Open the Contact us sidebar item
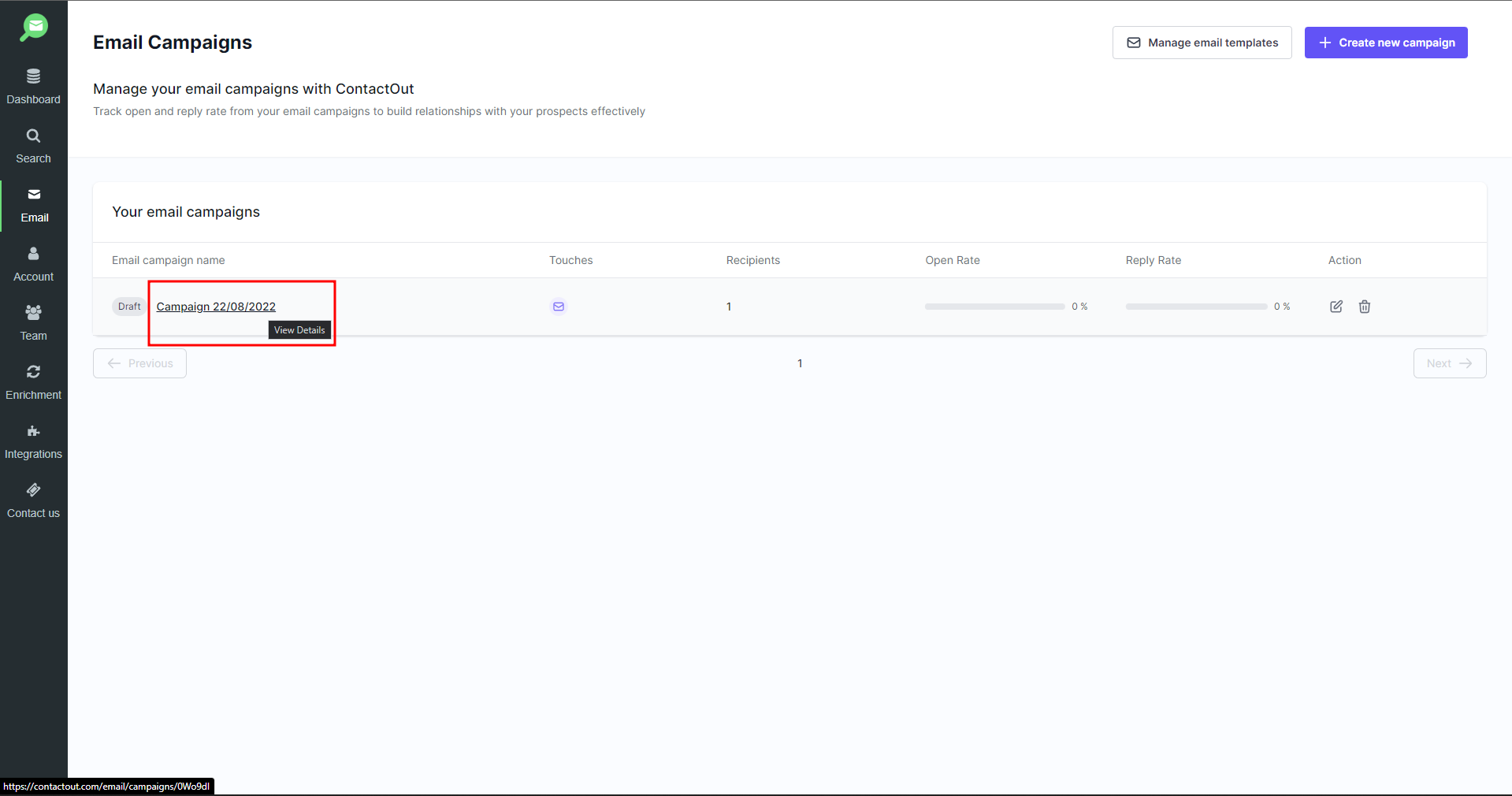Screen dimensions: 1512x796 [x=33, y=501]
